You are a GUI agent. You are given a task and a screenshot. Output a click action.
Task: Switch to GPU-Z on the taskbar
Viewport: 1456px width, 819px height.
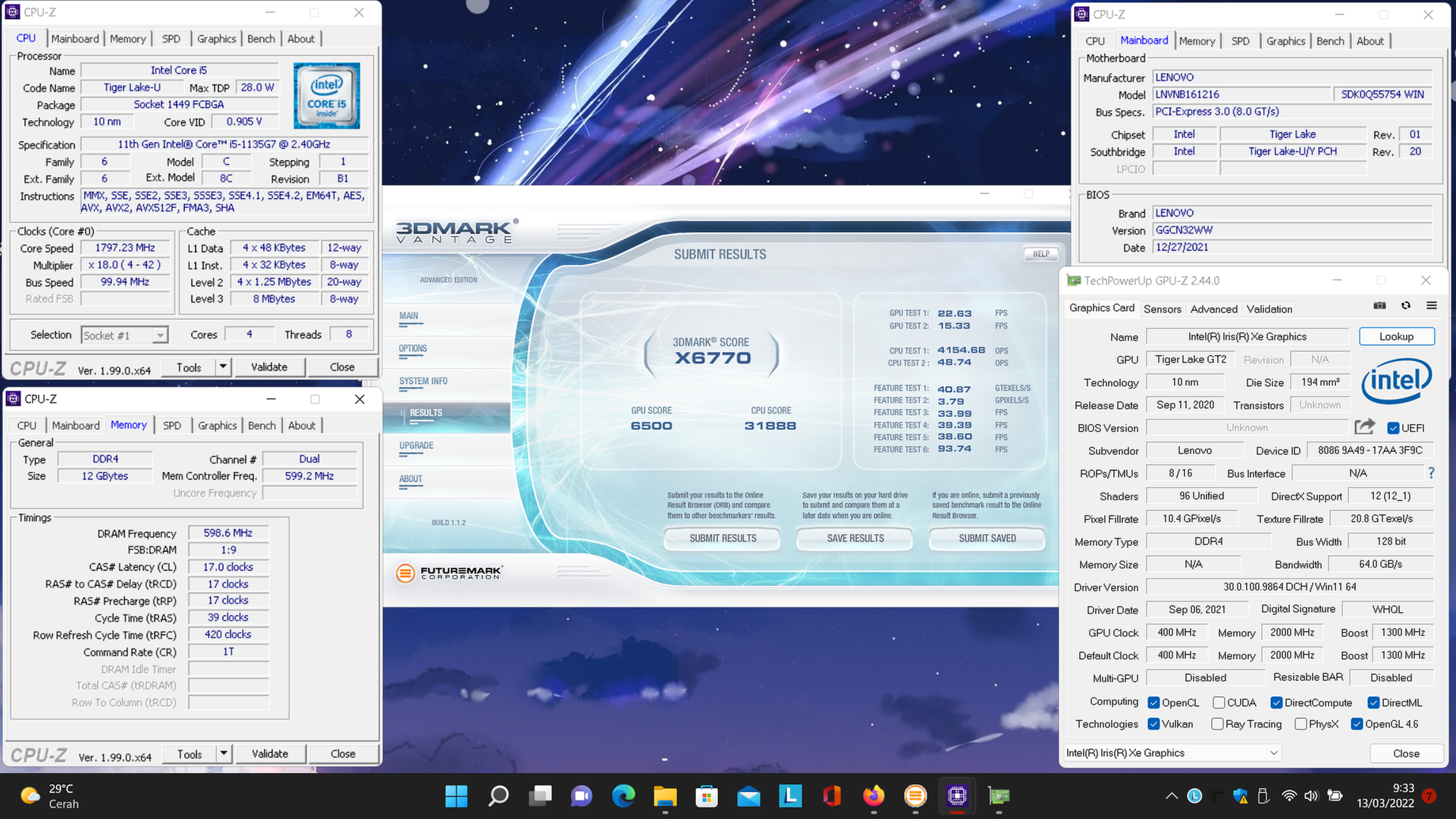pyautogui.click(x=999, y=796)
